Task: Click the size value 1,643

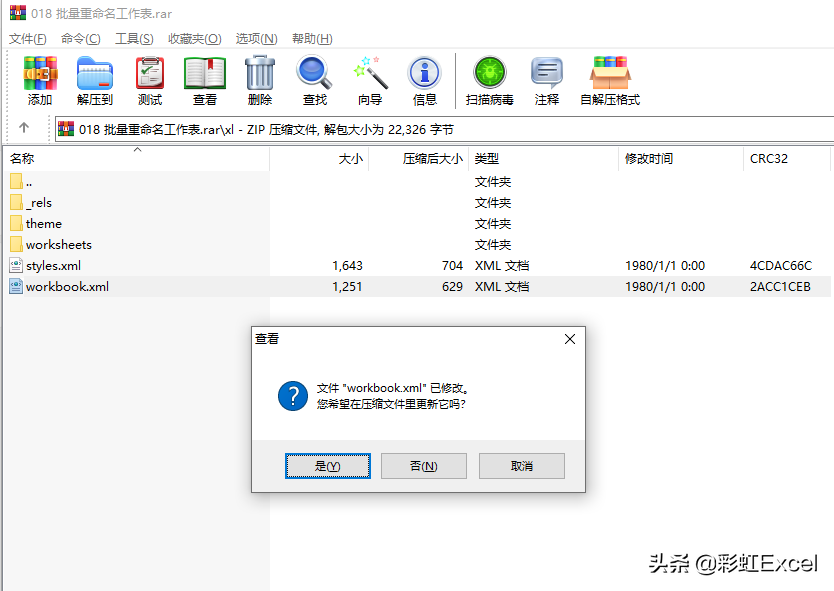Action: pyautogui.click(x=347, y=265)
